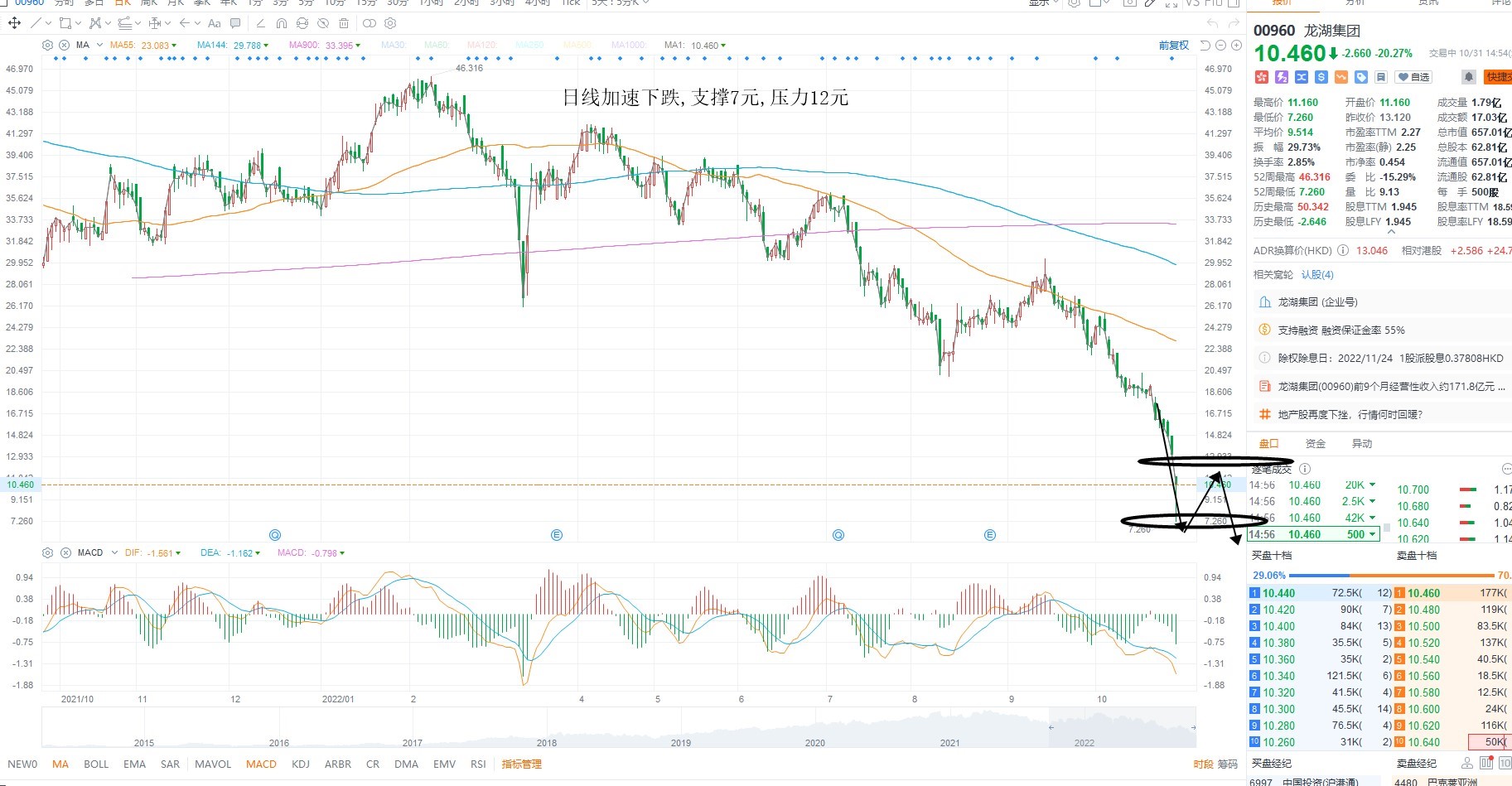This screenshot has height=786, width=1512.
Task: Click the trash delete drawings icon
Action: click(344, 23)
